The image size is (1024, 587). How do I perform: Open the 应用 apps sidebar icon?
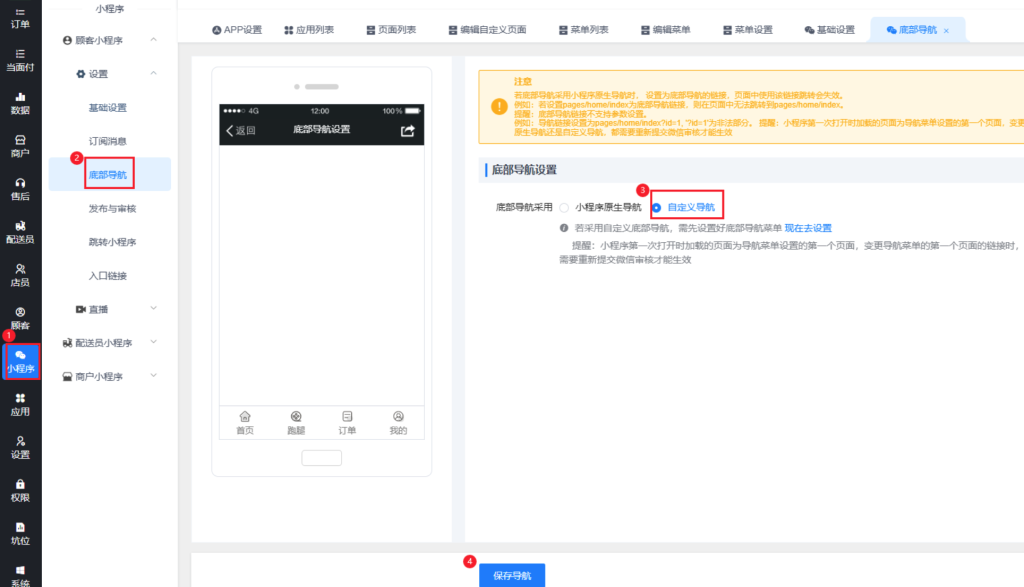[20, 404]
